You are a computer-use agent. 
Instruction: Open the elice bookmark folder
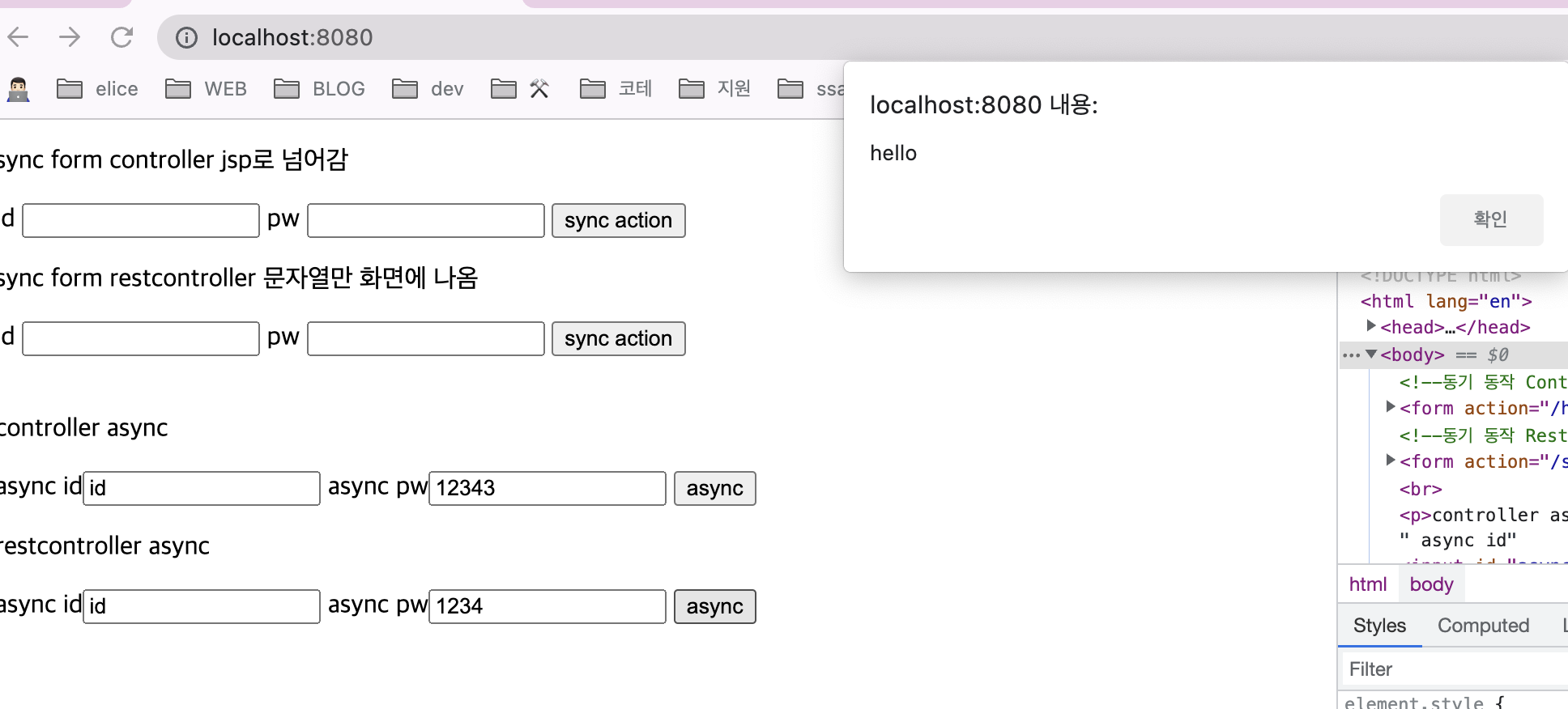pos(98,89)
